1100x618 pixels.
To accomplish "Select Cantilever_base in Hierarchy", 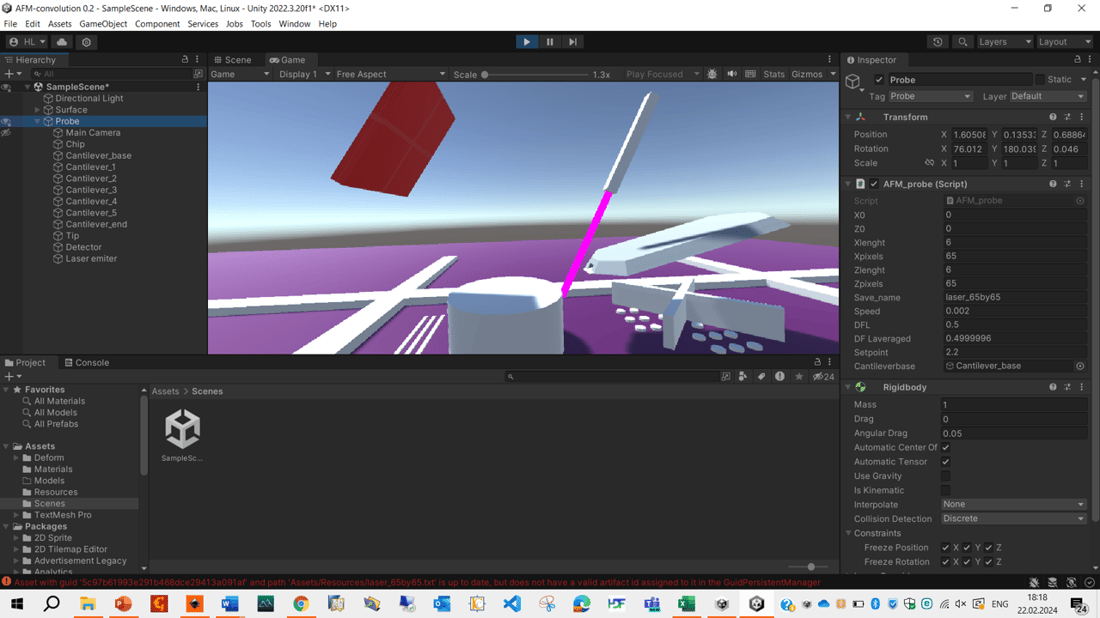I will coord(98,156).
